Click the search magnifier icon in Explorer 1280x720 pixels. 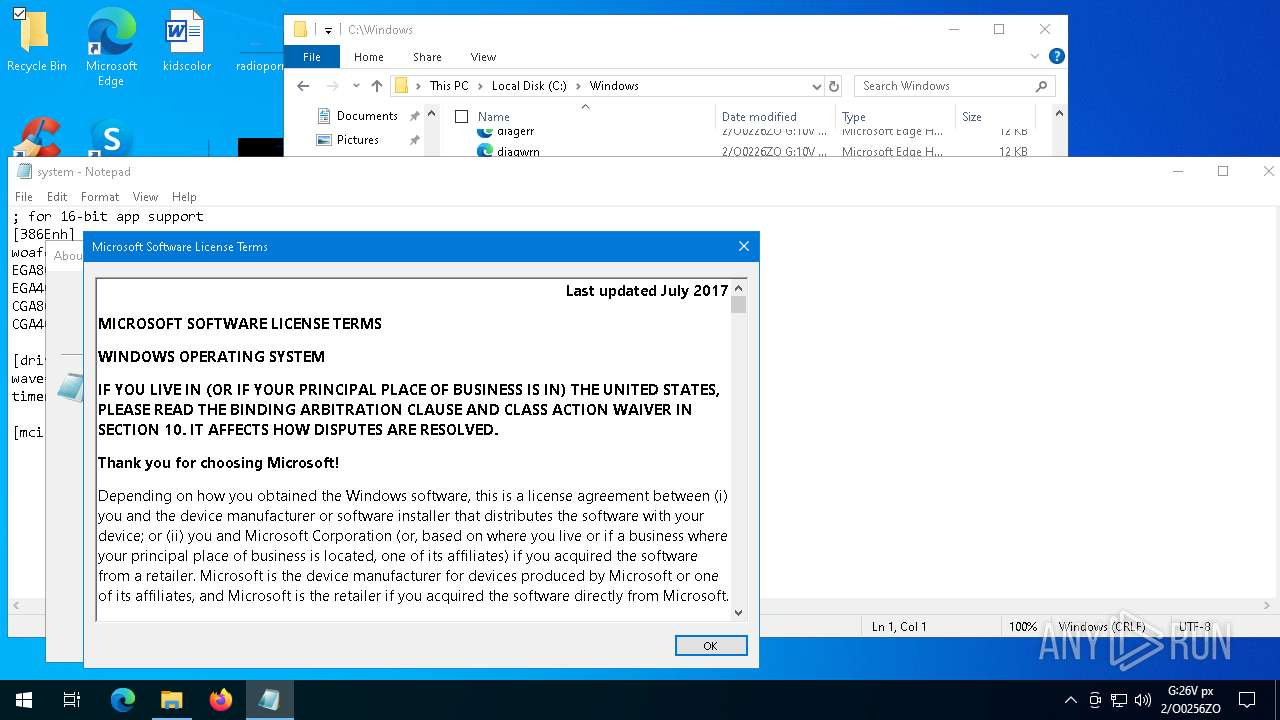click(x=1041, y=86)
